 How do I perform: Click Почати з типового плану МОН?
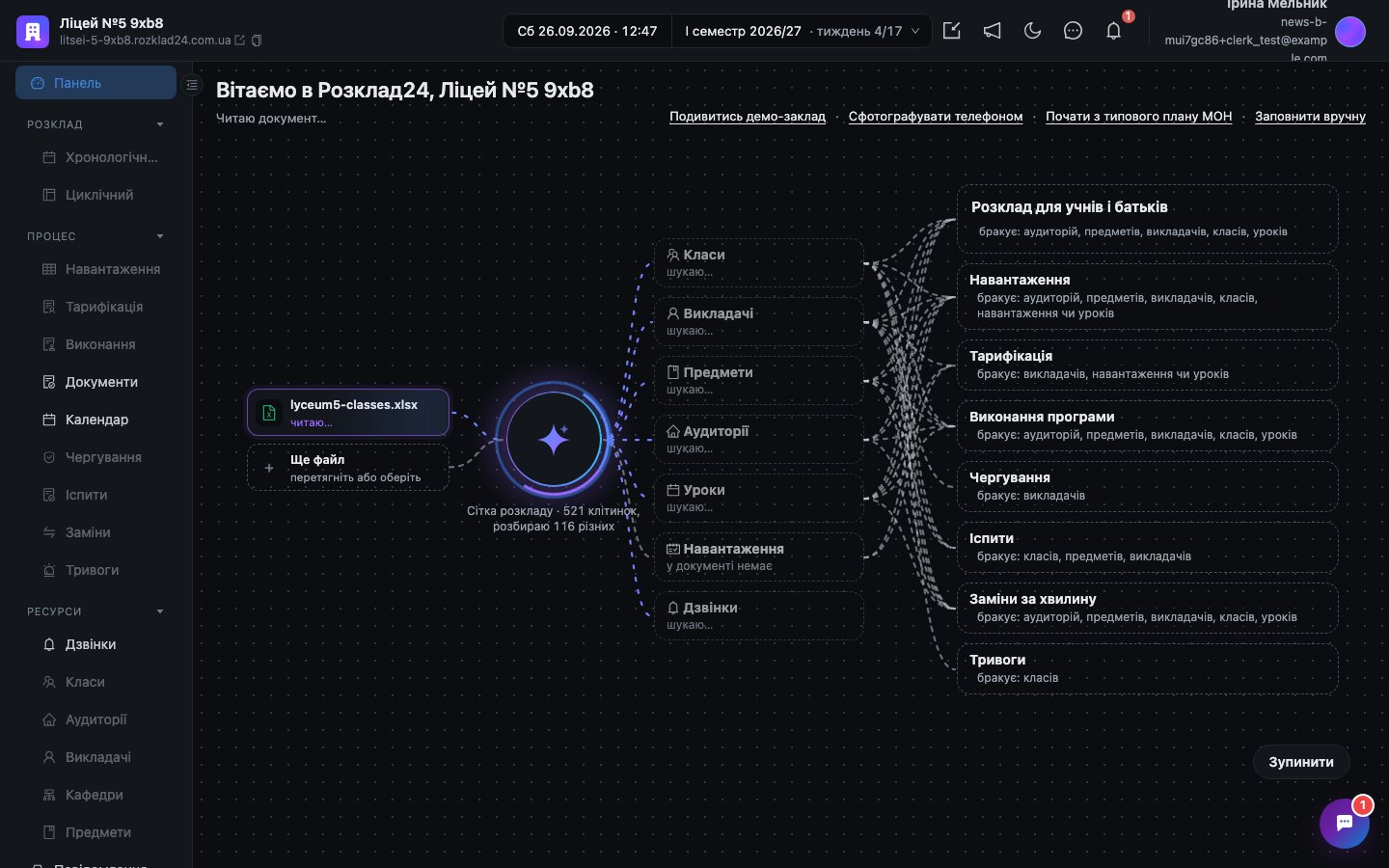click(1139, 117)
